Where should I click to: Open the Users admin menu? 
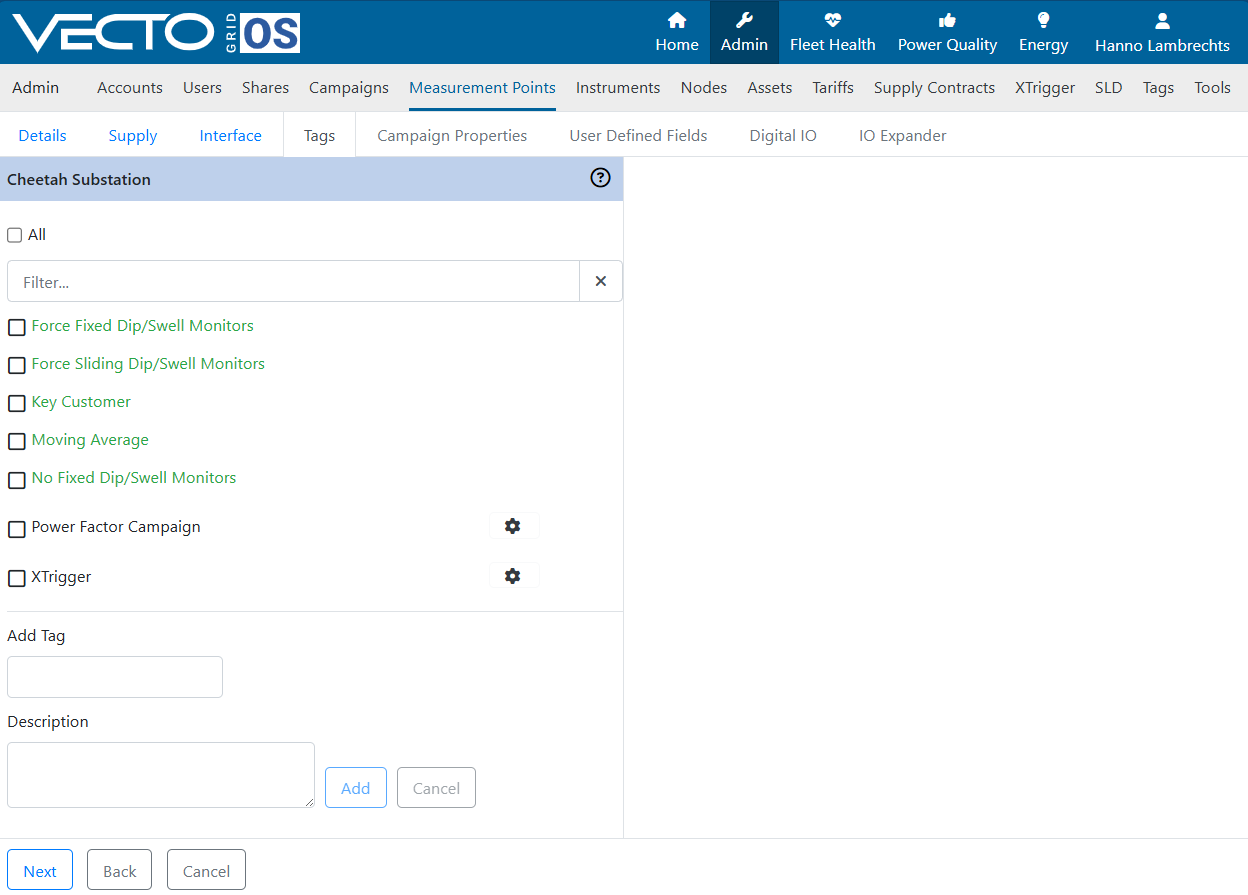(x=202, y=88)
